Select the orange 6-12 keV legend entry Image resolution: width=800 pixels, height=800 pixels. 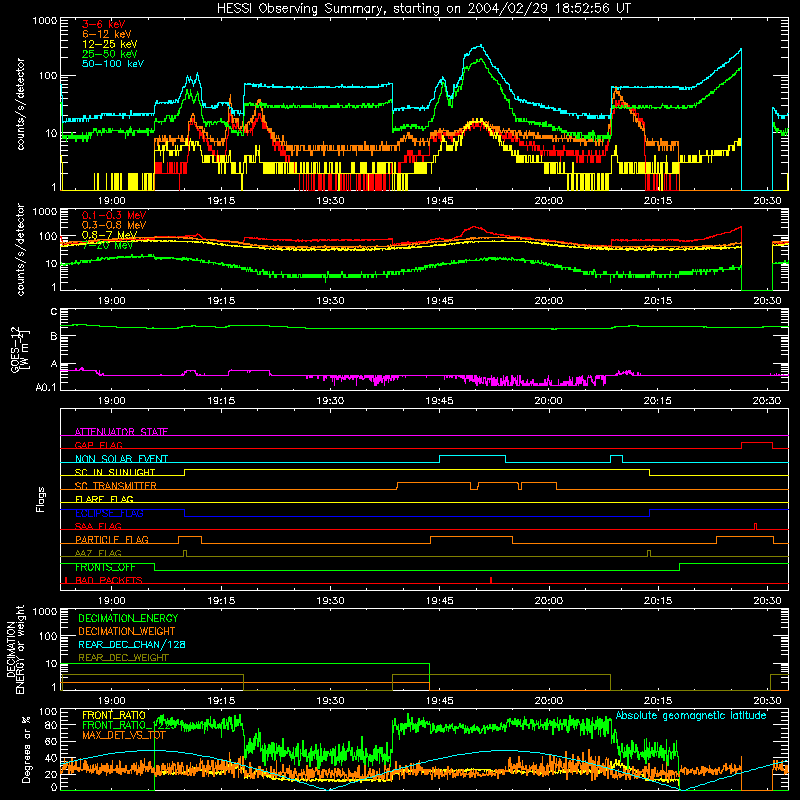(x=107, y=34)
